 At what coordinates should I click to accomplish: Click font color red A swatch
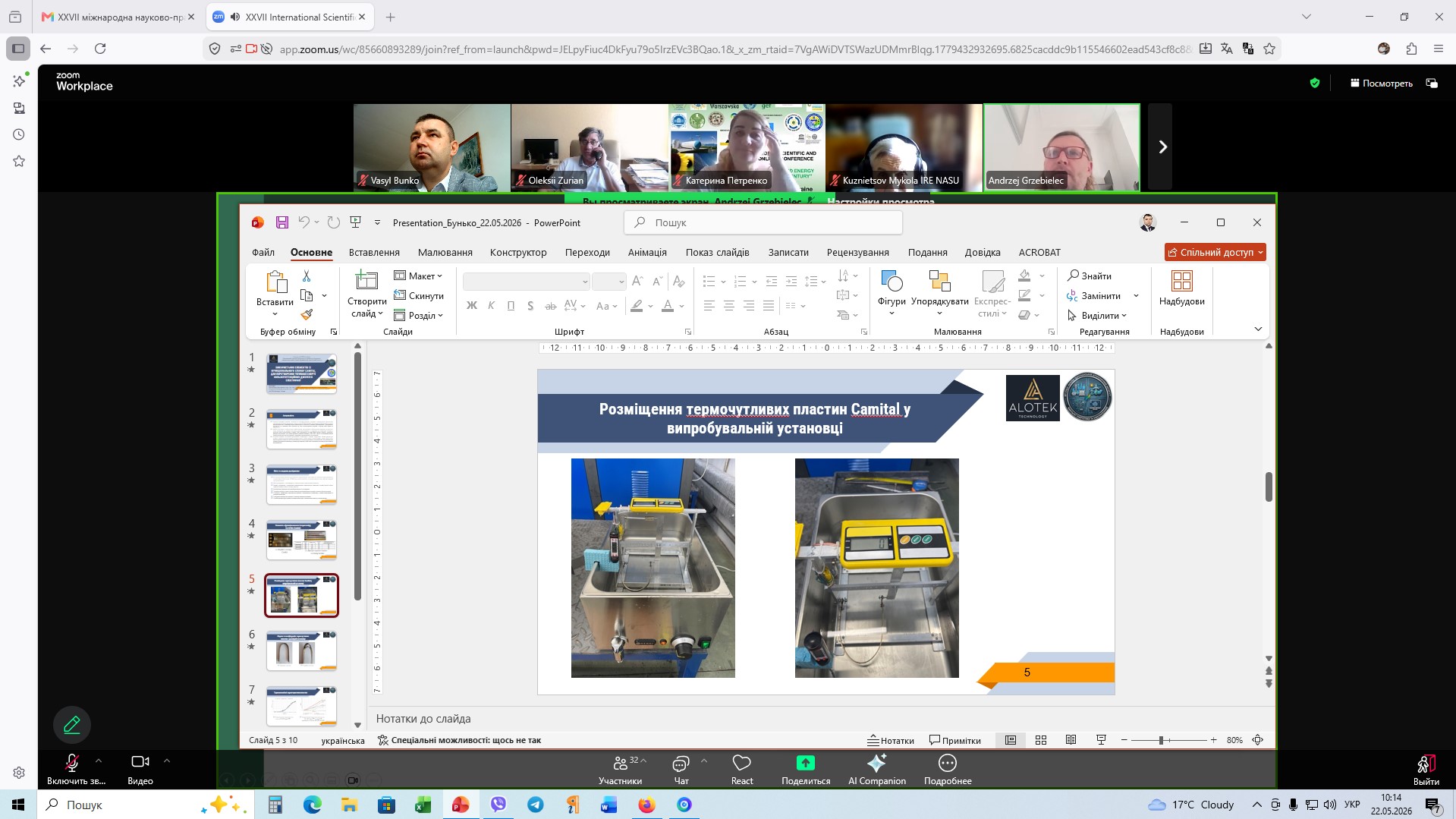pyautogui.click(x=667, y=306)
